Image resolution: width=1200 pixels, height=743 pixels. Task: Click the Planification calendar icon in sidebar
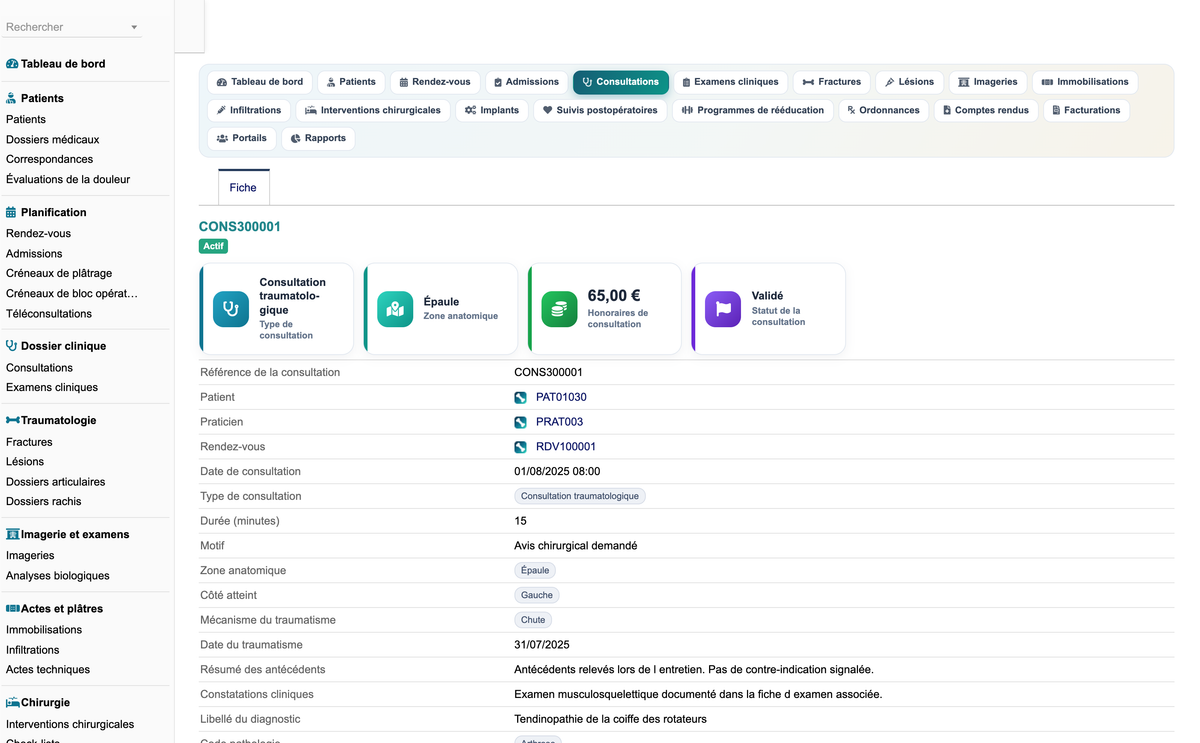[x=12, y=212]
